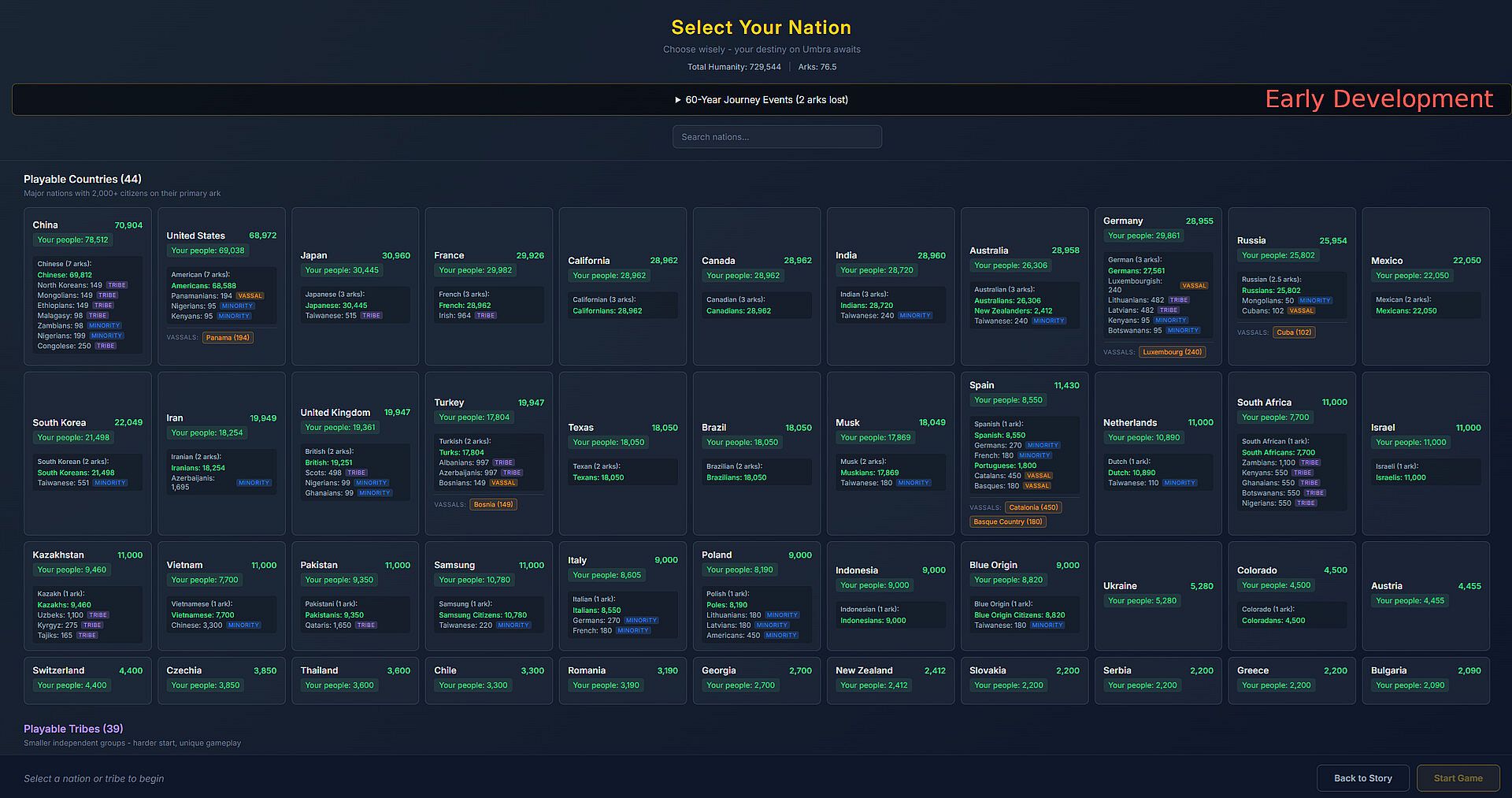Click the Playable Countries (44) heading

(83, 180)
